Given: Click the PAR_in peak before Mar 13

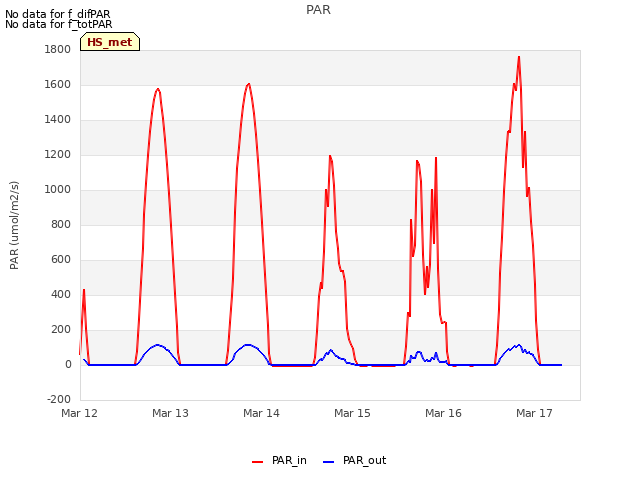Looking at the screenshot, I should coord(158,89).
